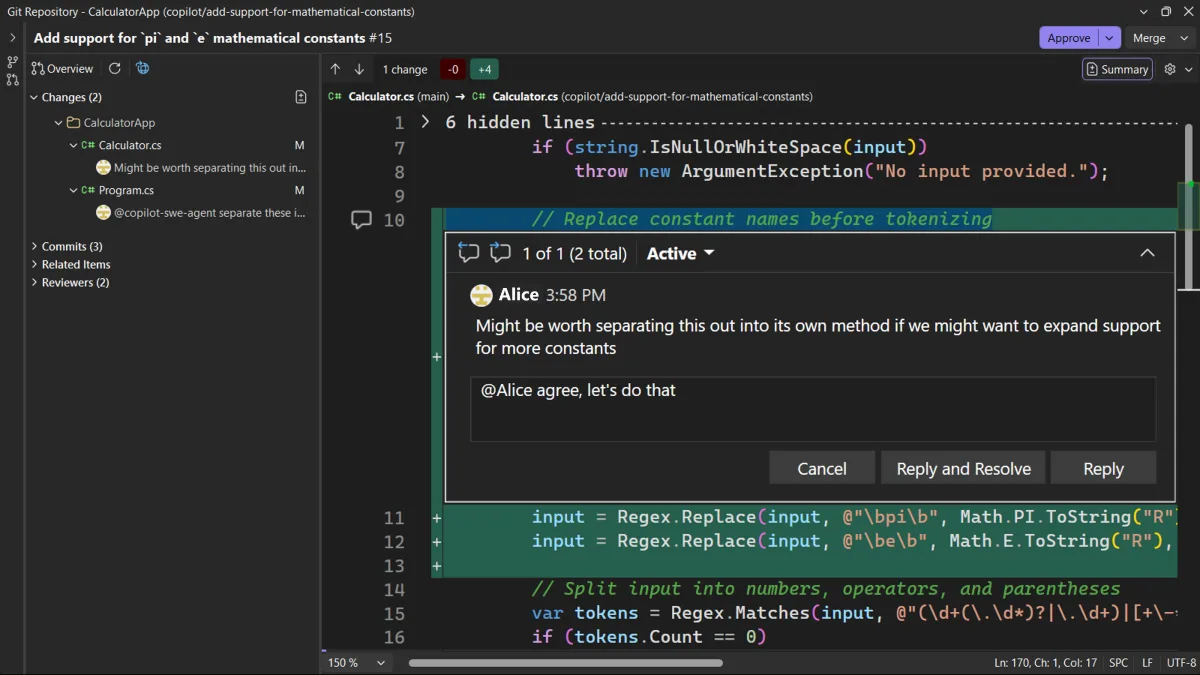Open comment 'Might be worth separating this out in...'

coord(201,168)
